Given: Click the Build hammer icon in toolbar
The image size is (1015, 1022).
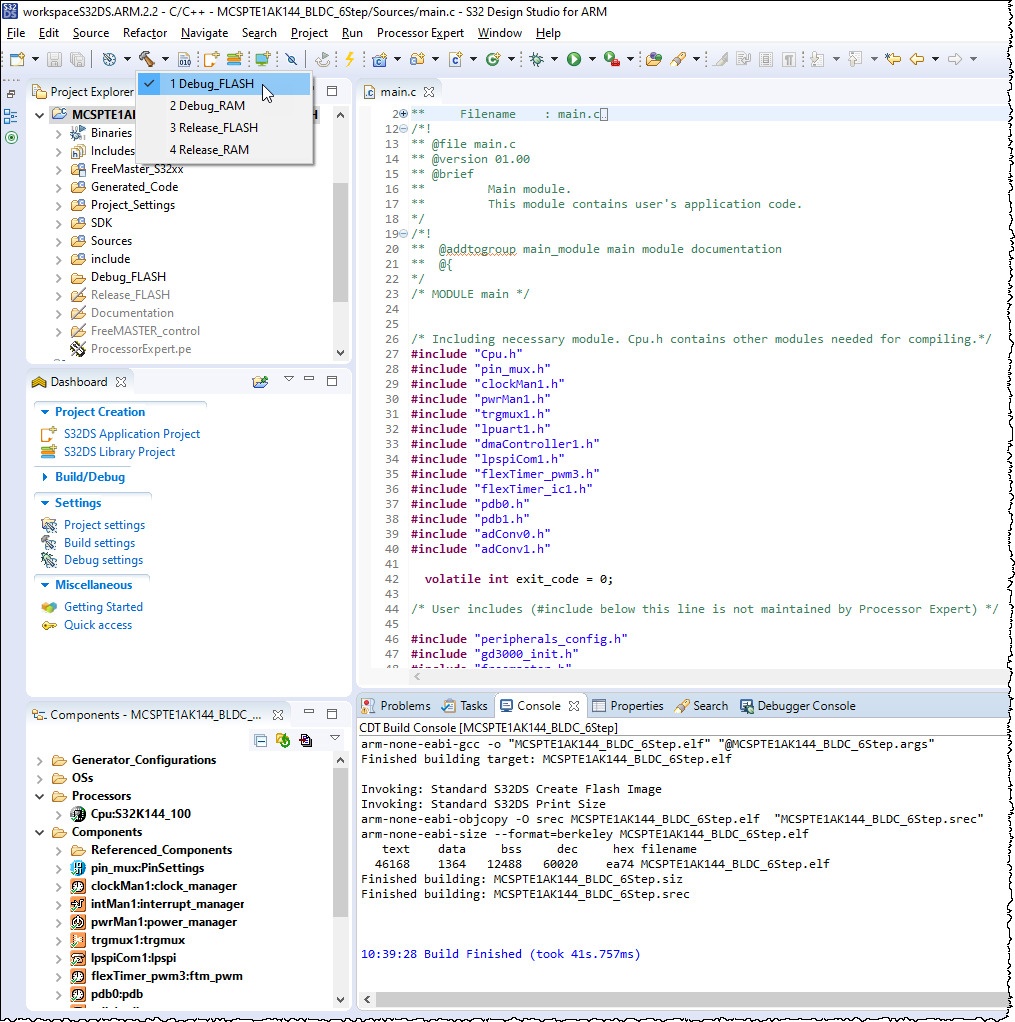Looking at the screenshot, I should click(146, 59).
